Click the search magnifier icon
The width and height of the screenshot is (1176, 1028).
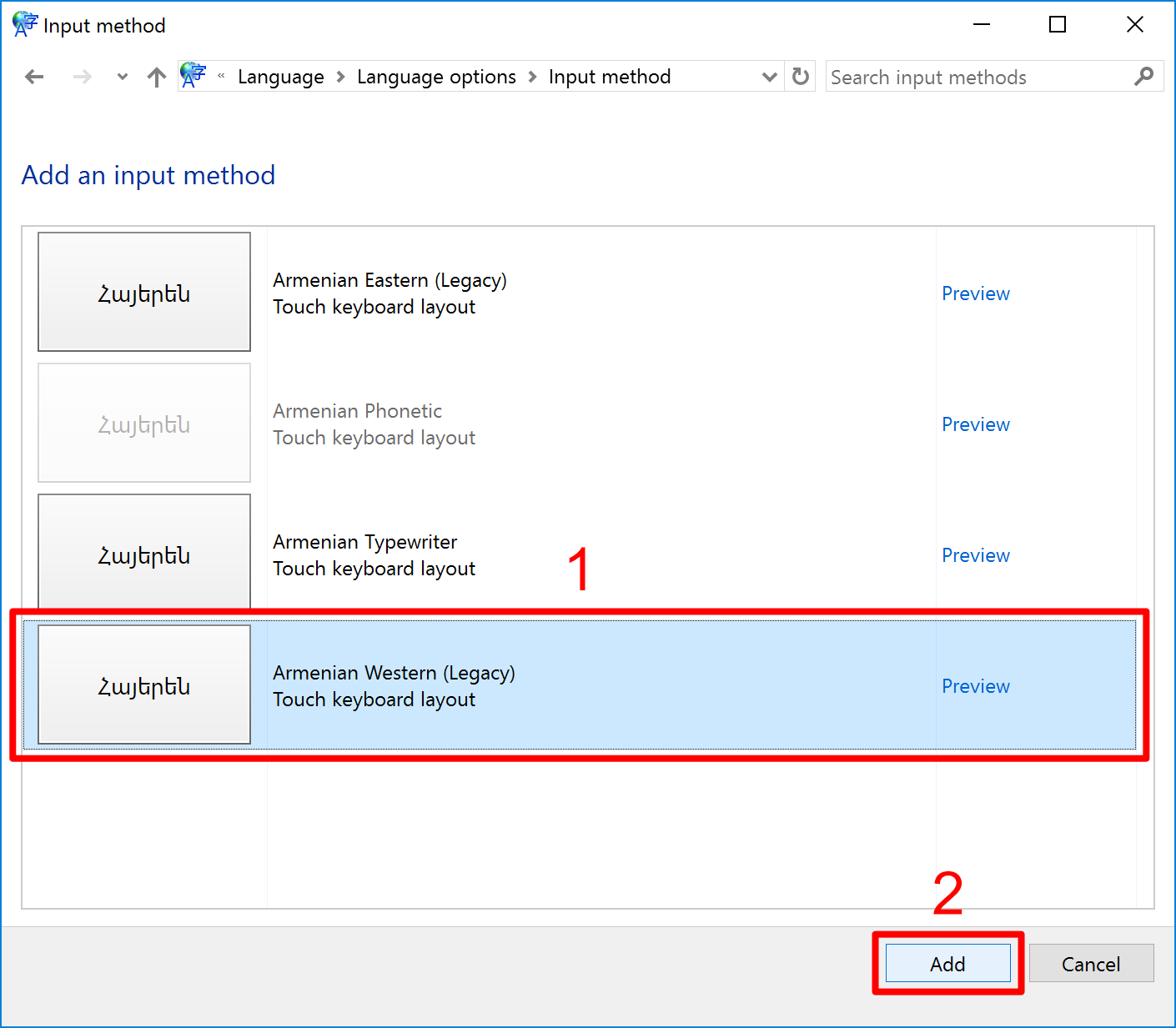pos(1143,77)
